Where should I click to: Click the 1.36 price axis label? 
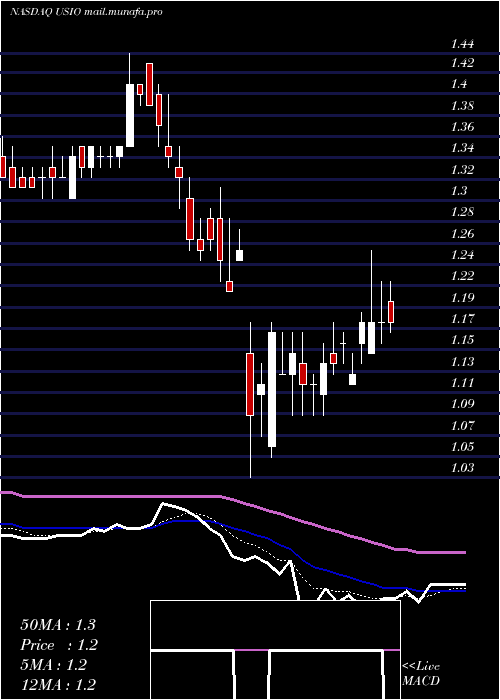[x=462, y=127]
